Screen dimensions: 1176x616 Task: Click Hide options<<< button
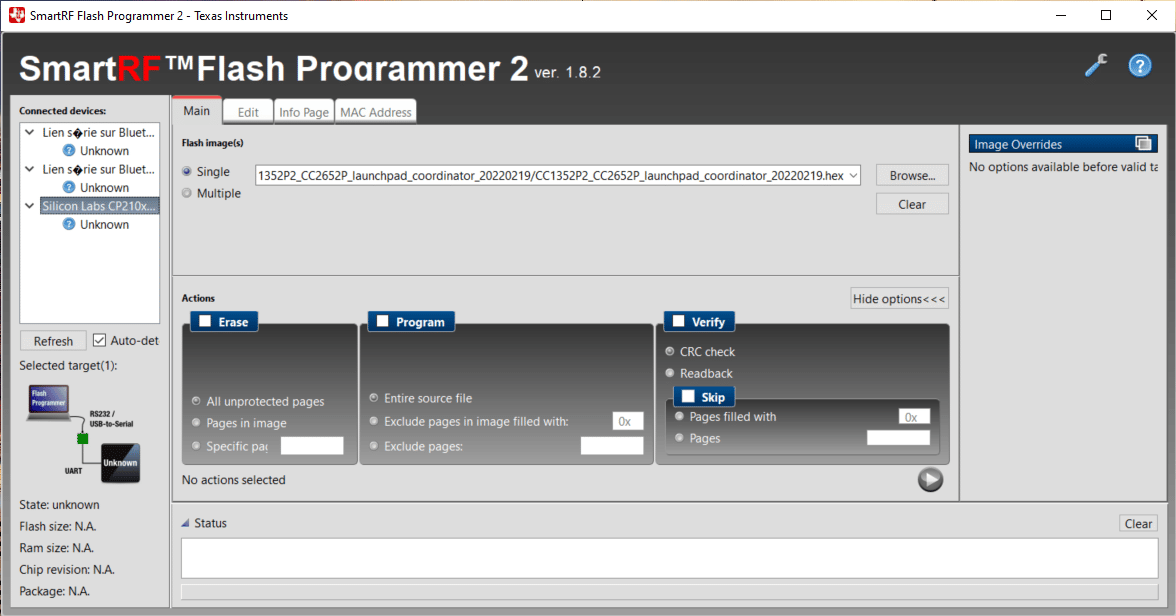tap(899, 299)
